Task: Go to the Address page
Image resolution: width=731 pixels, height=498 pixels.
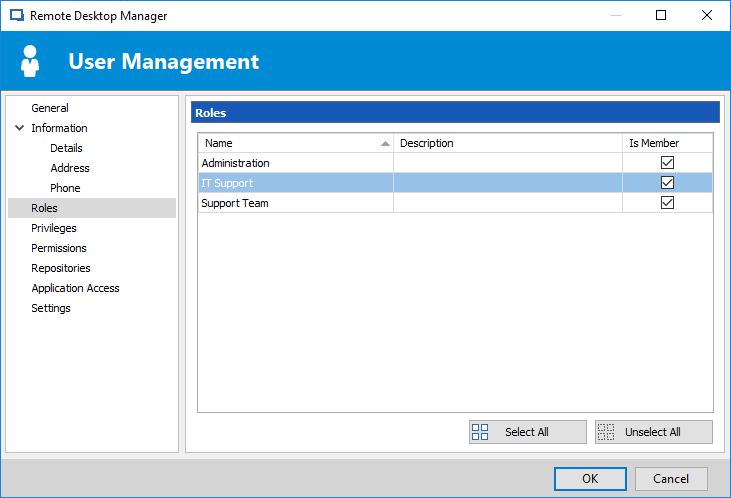Action: pyautogui.click(x=70, y=168)
